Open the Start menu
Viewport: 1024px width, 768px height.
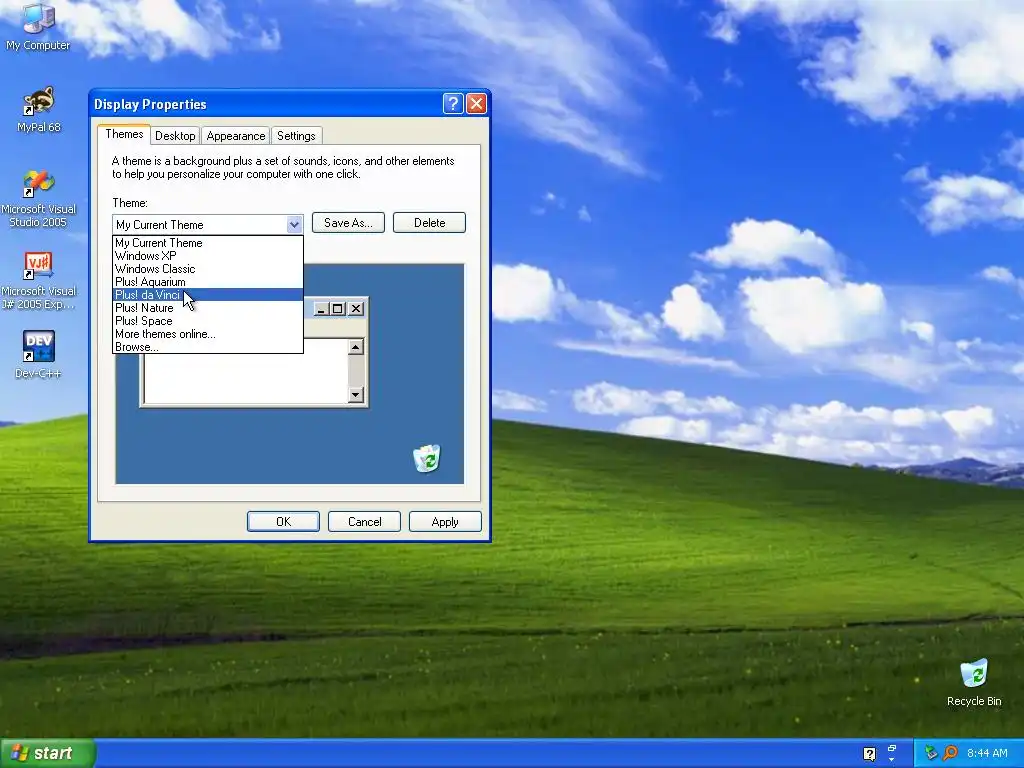pyautogui.click(x=48, y=753)
